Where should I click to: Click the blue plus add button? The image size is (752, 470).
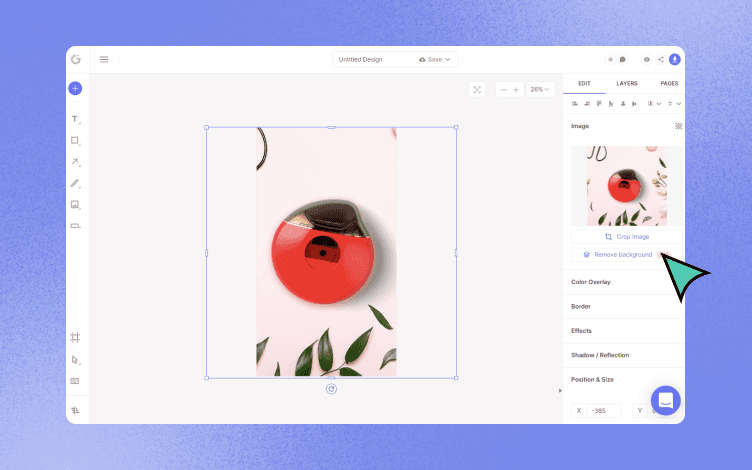pos(75,88)
